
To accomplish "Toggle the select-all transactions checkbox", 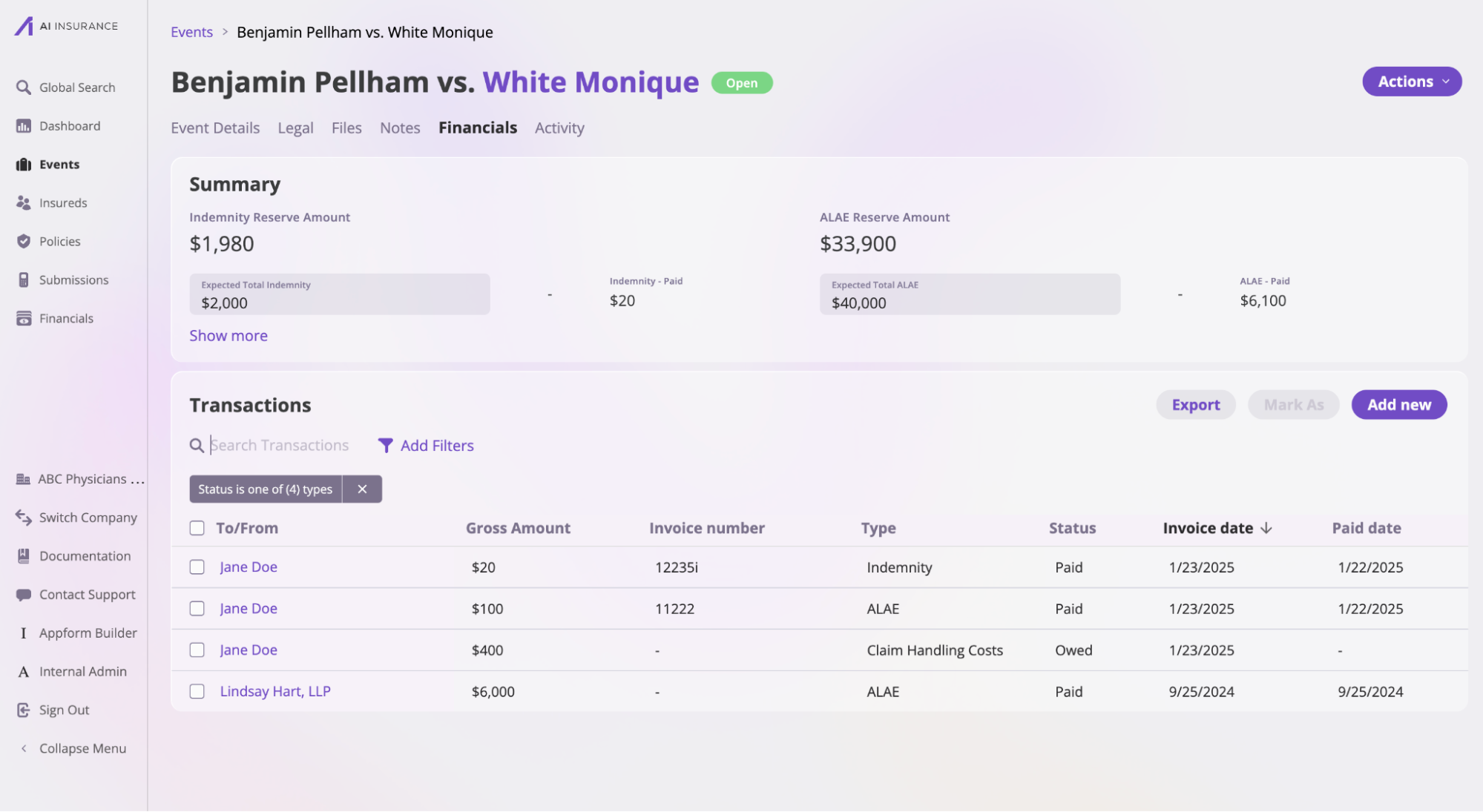I will pos(197,528).
